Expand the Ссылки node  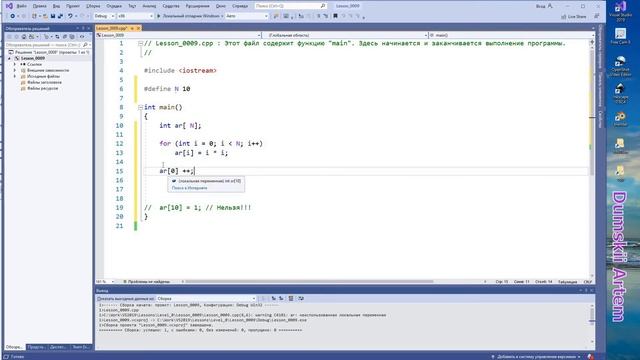coord(15,64)
